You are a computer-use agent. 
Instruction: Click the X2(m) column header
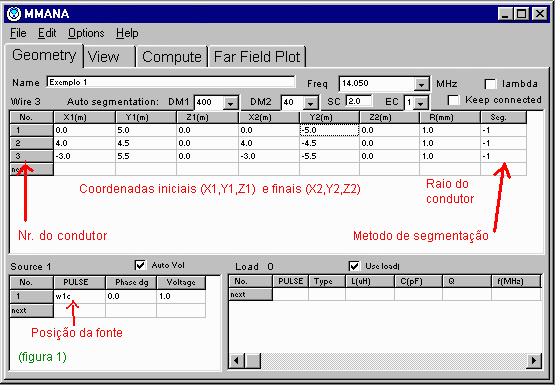point(269,117)
